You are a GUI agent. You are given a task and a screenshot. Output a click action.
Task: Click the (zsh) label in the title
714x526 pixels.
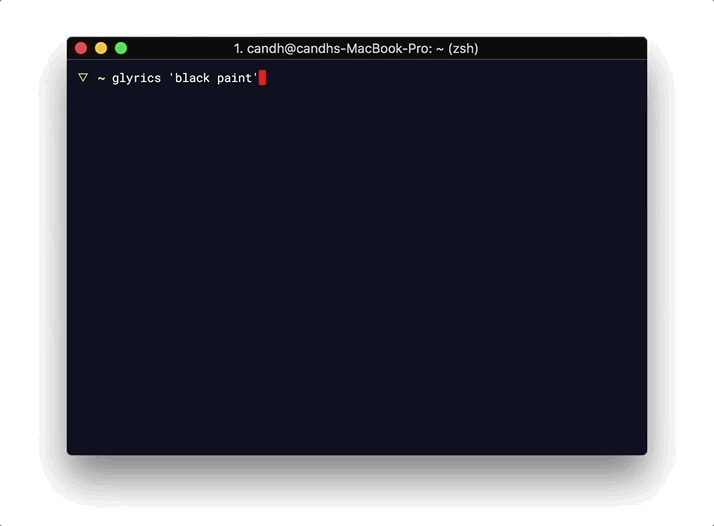[x=463, y=49]
